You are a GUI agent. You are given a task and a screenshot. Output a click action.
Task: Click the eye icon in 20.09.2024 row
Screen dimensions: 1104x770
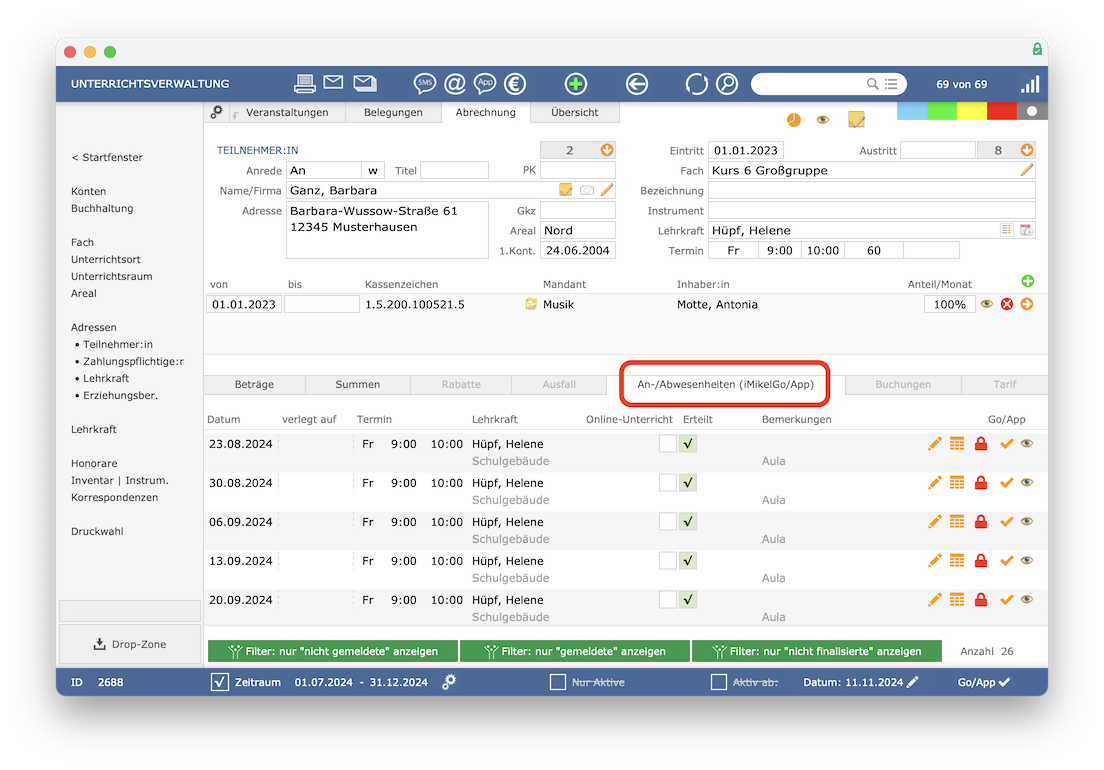coord(1027,600)
